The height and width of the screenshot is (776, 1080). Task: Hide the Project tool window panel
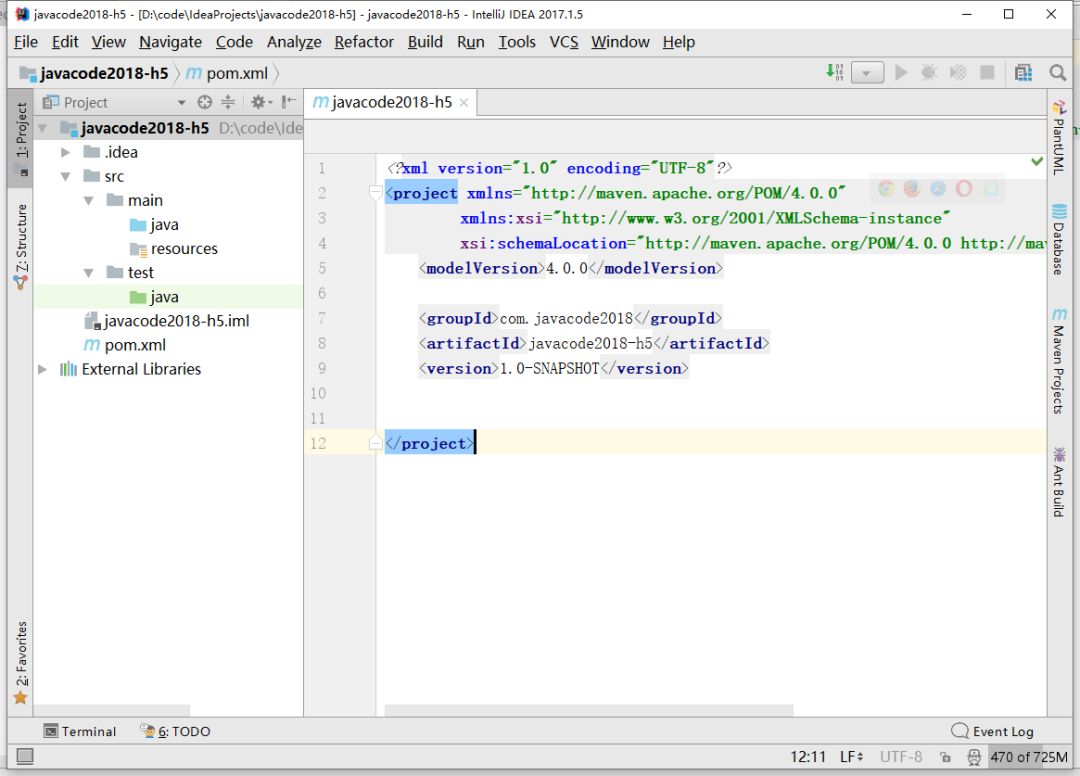tap(289, 102)
